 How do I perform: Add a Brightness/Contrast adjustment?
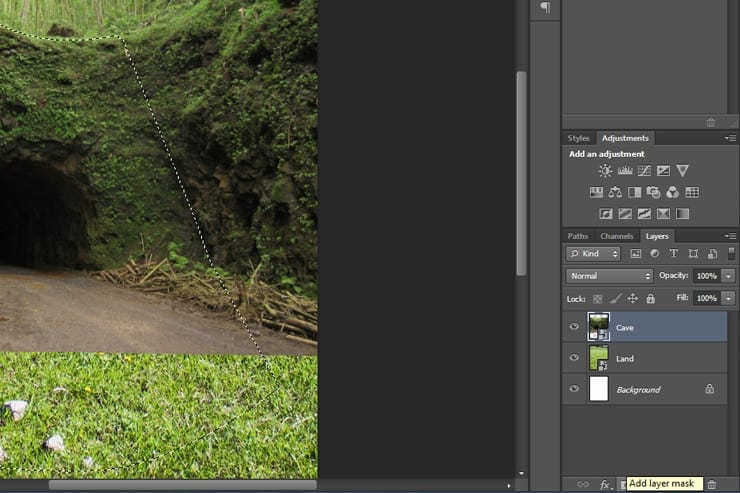click(x=605, y=171)
